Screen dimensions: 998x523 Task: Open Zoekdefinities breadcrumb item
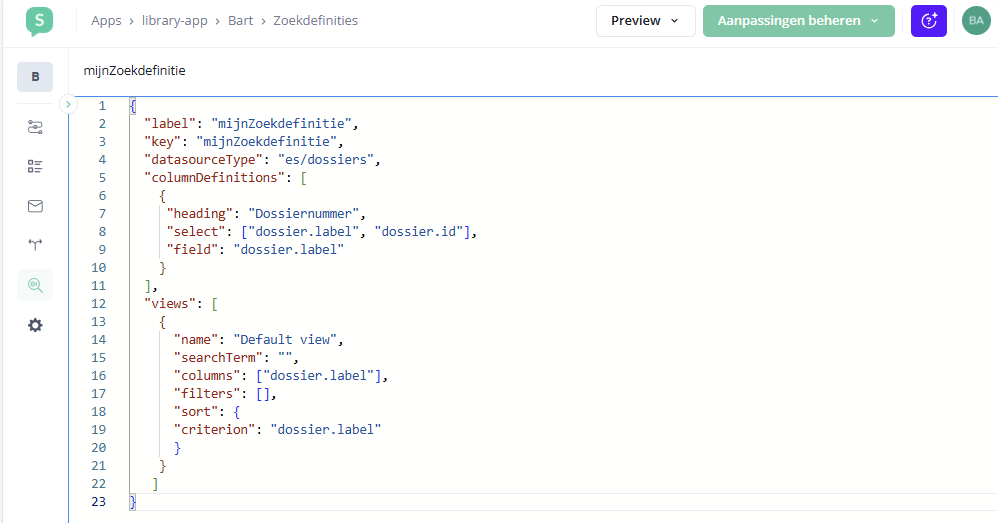316,21
